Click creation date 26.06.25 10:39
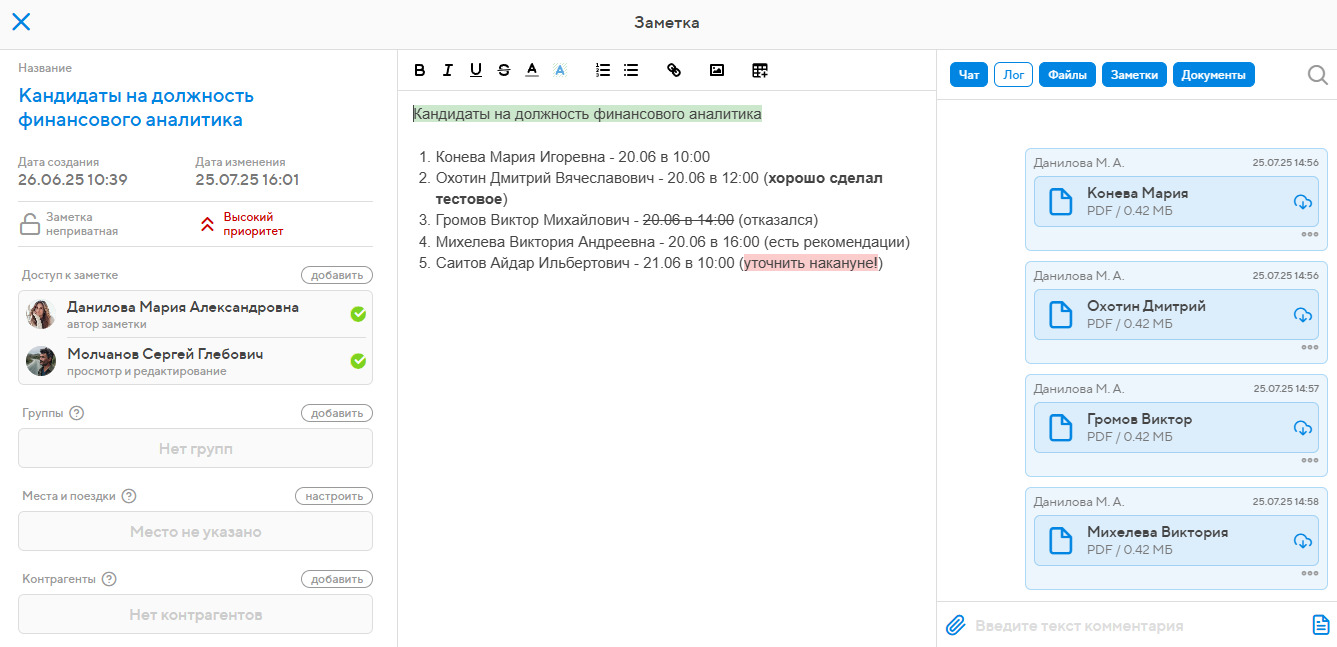The image size is (1337, 647). [72, 180]
